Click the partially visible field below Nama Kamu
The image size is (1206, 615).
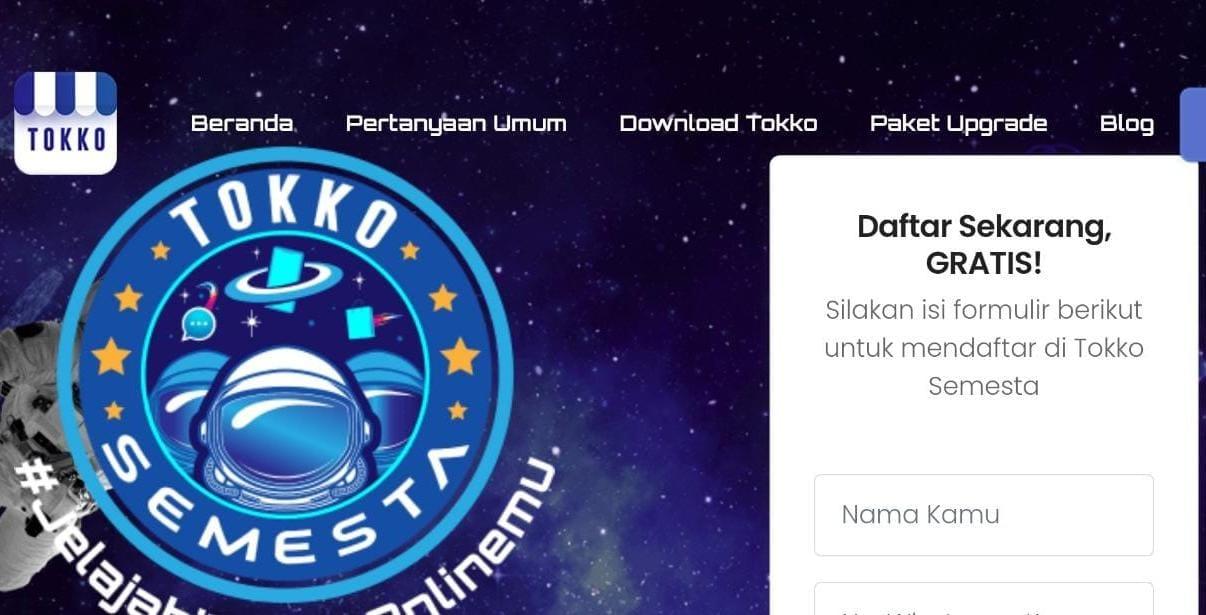[984, 599]
